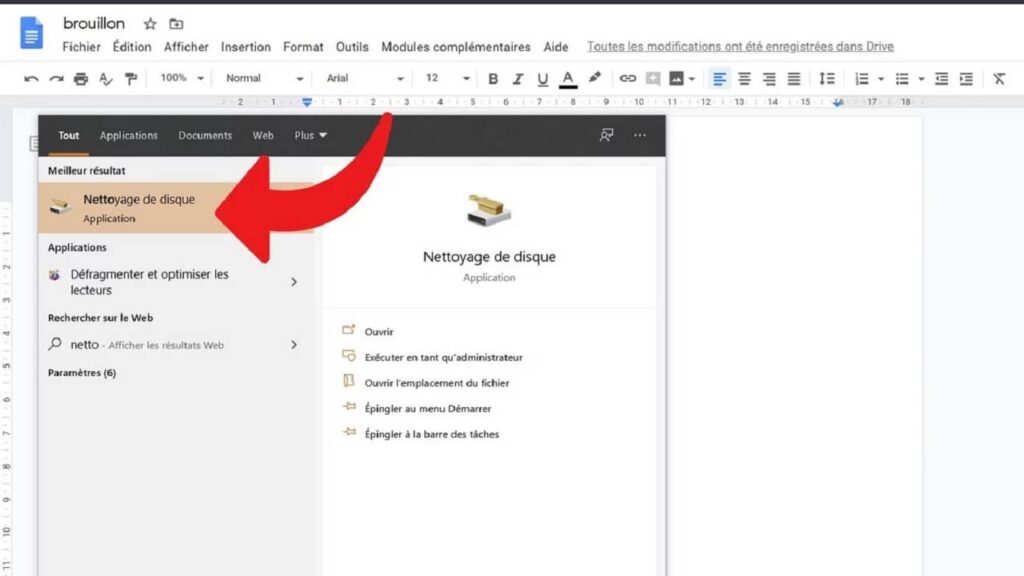Open the Insertion menu
The height and width of the screenshot is (576, 1024).
pyautogui.click(x=246, y=47)
